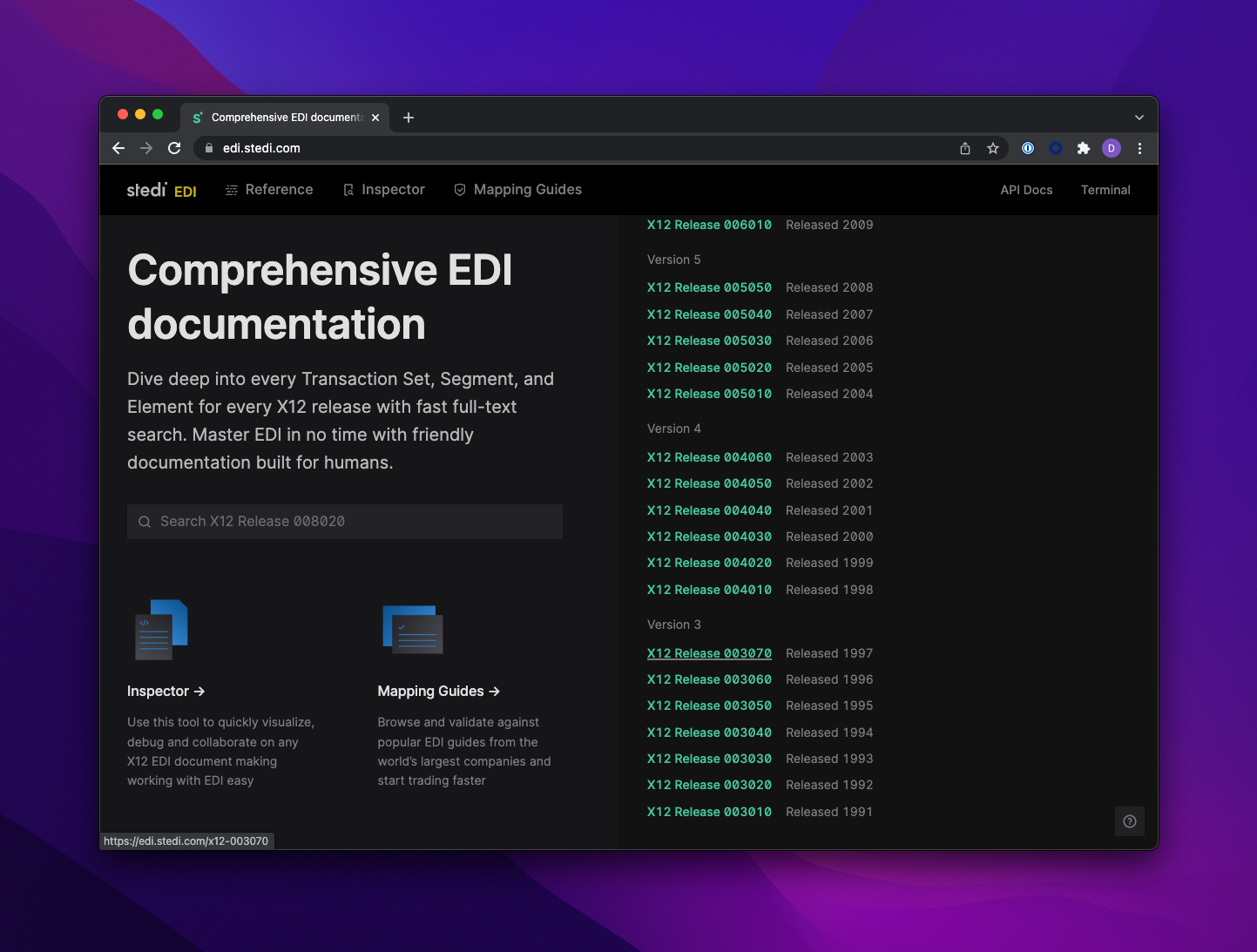Open a new tab with plus button
This screenshot has width=1257, height=952.
409,118
